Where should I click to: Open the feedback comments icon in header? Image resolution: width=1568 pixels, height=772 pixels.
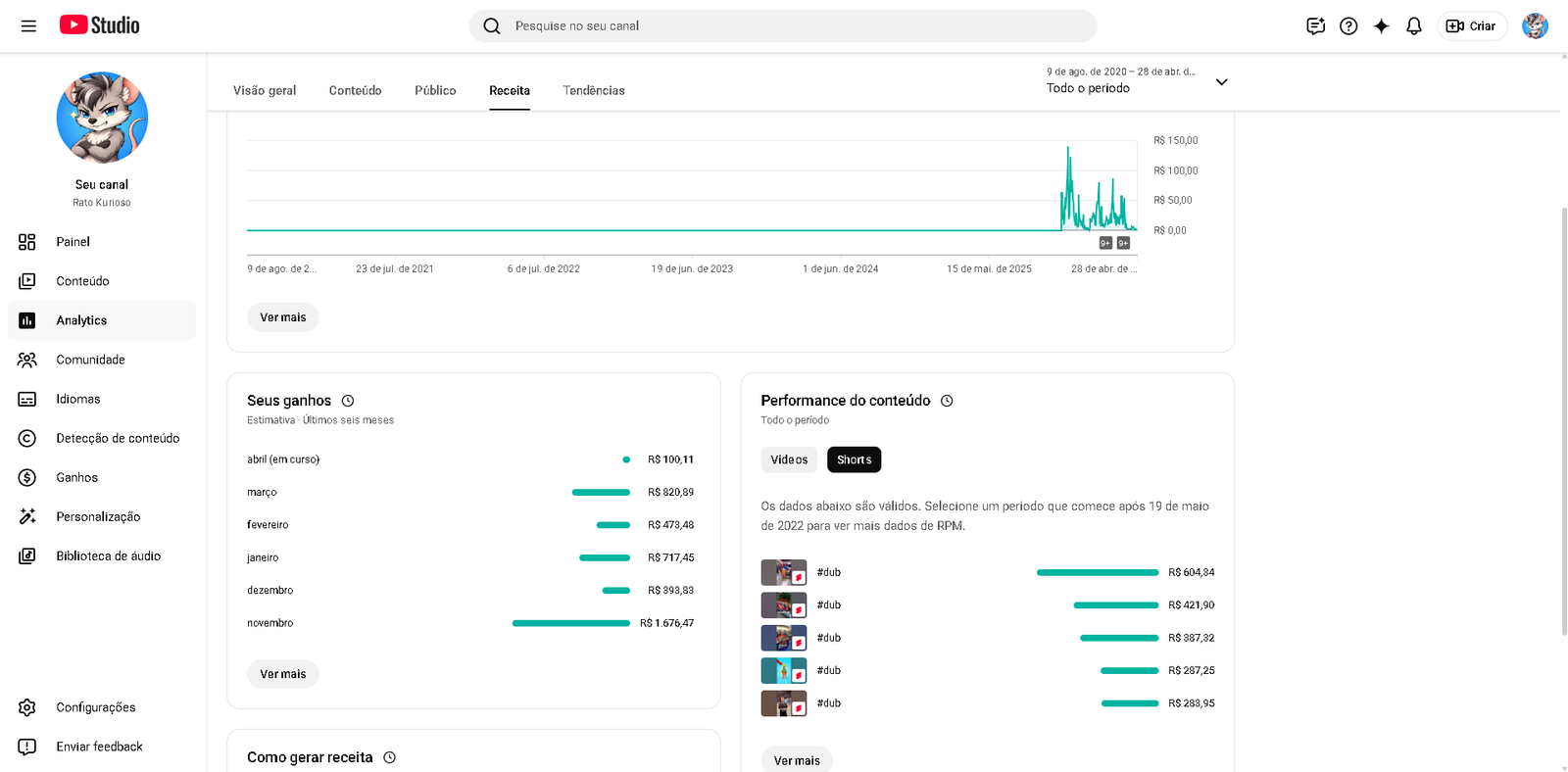click(1315, 26)
